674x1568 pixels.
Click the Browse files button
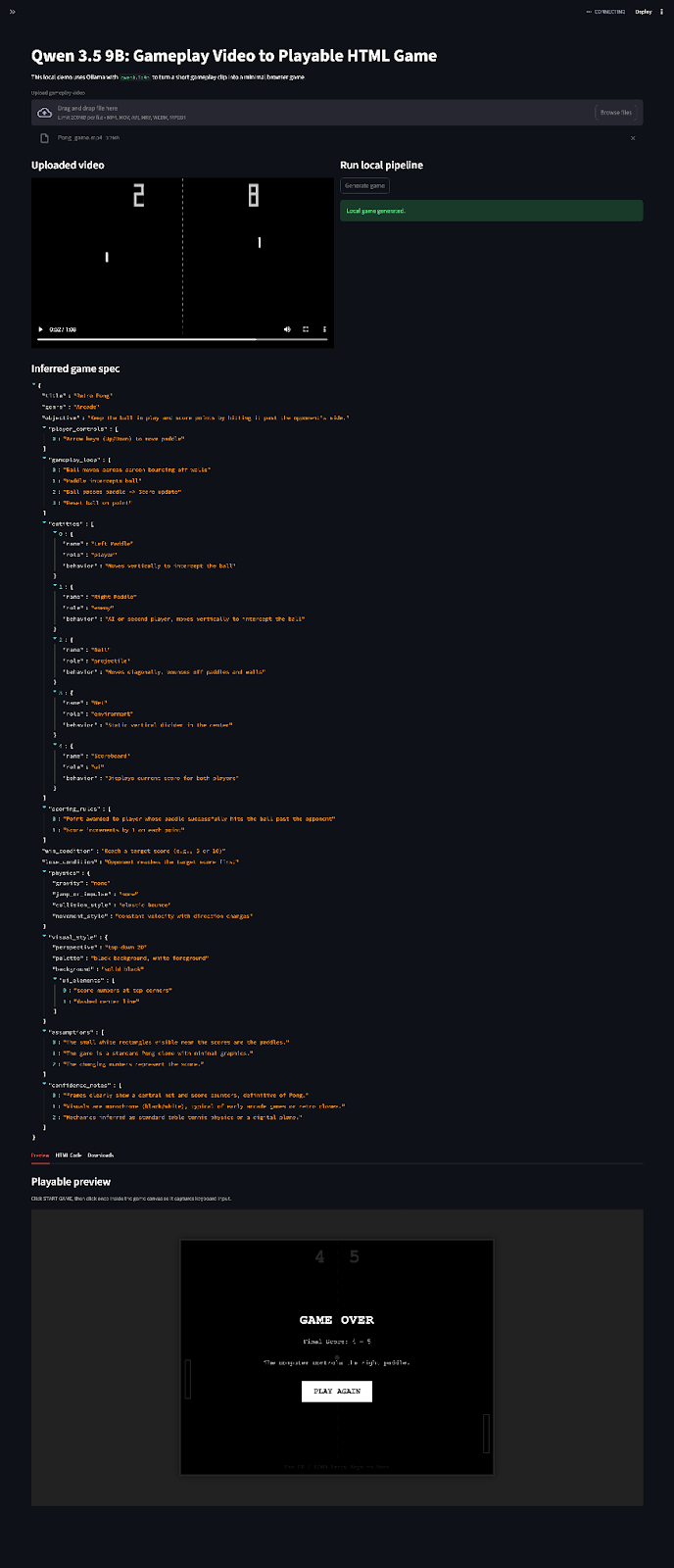click(616, 112)
